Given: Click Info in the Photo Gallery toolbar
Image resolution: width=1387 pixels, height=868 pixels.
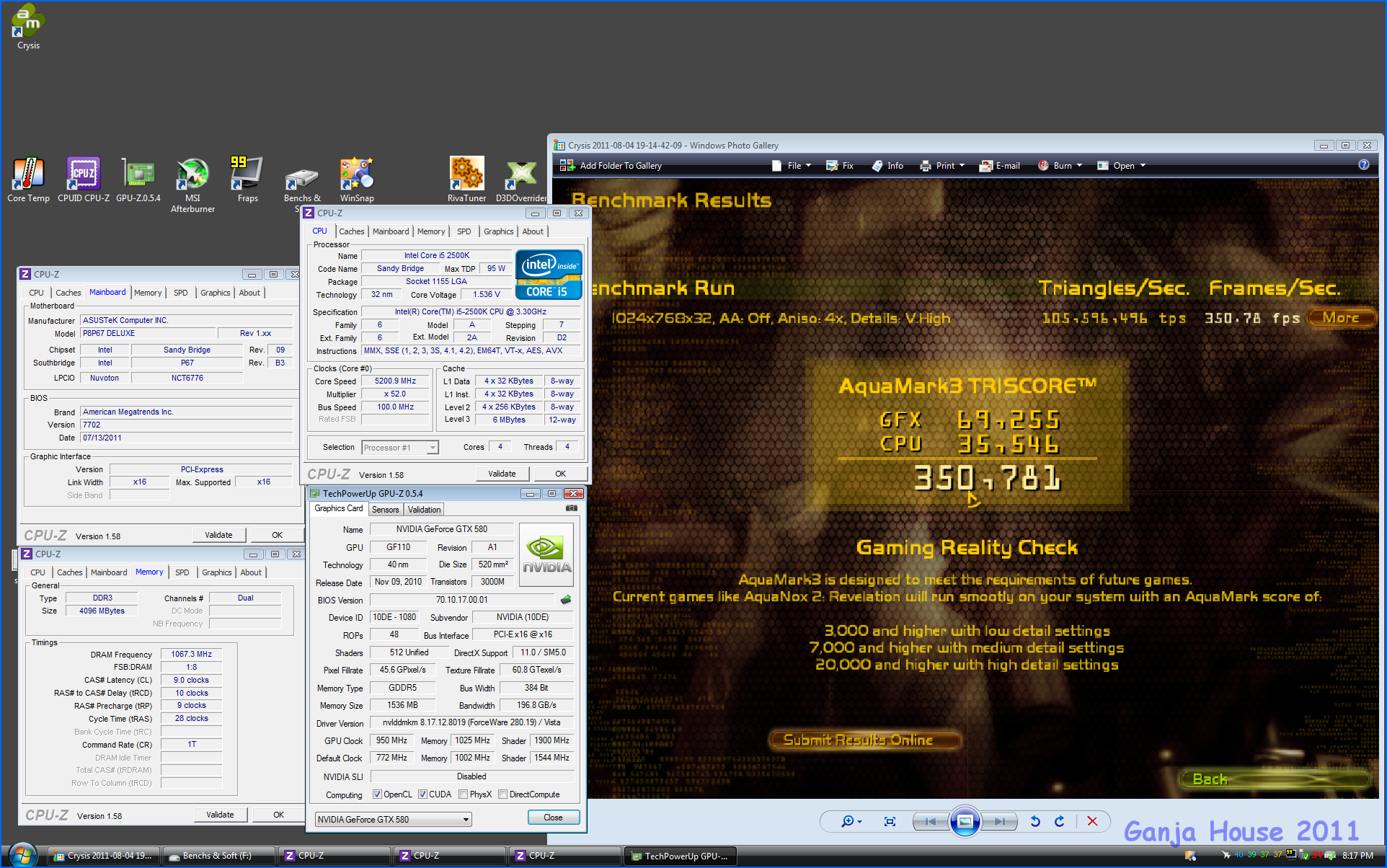Looking at the screenshot, I should pos(887,166).
